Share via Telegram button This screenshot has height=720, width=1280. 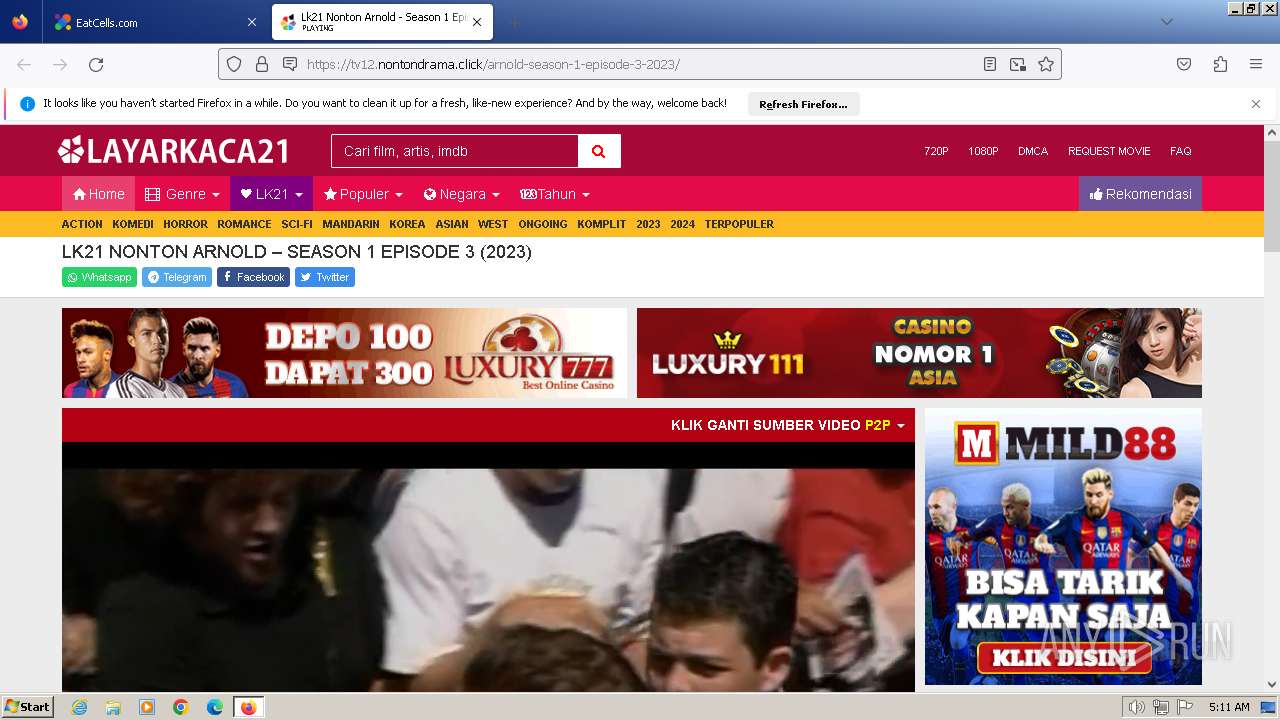pyautogui.click(x=177, y=277)
